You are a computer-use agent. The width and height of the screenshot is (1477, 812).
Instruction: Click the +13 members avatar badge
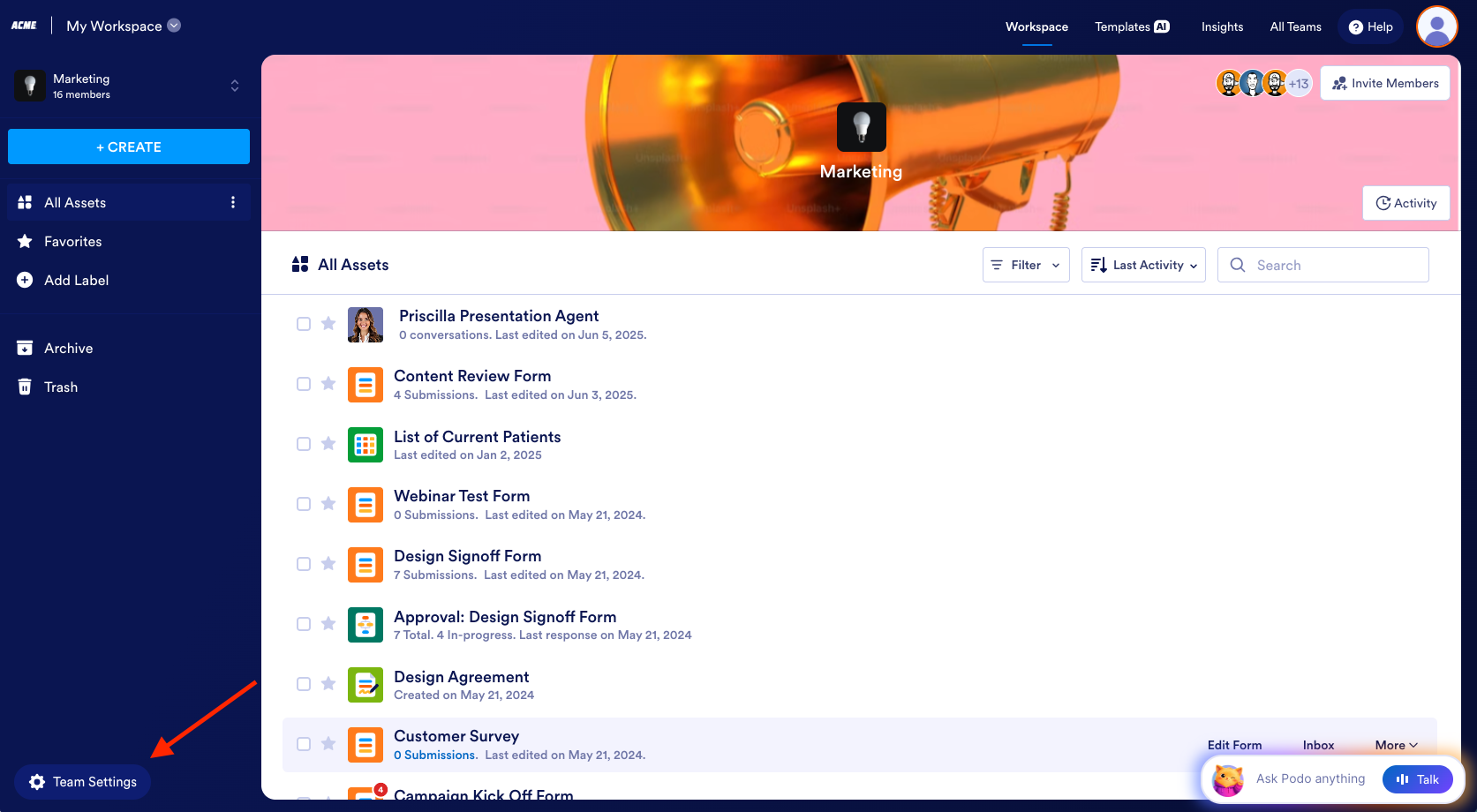pos(1299,84)
